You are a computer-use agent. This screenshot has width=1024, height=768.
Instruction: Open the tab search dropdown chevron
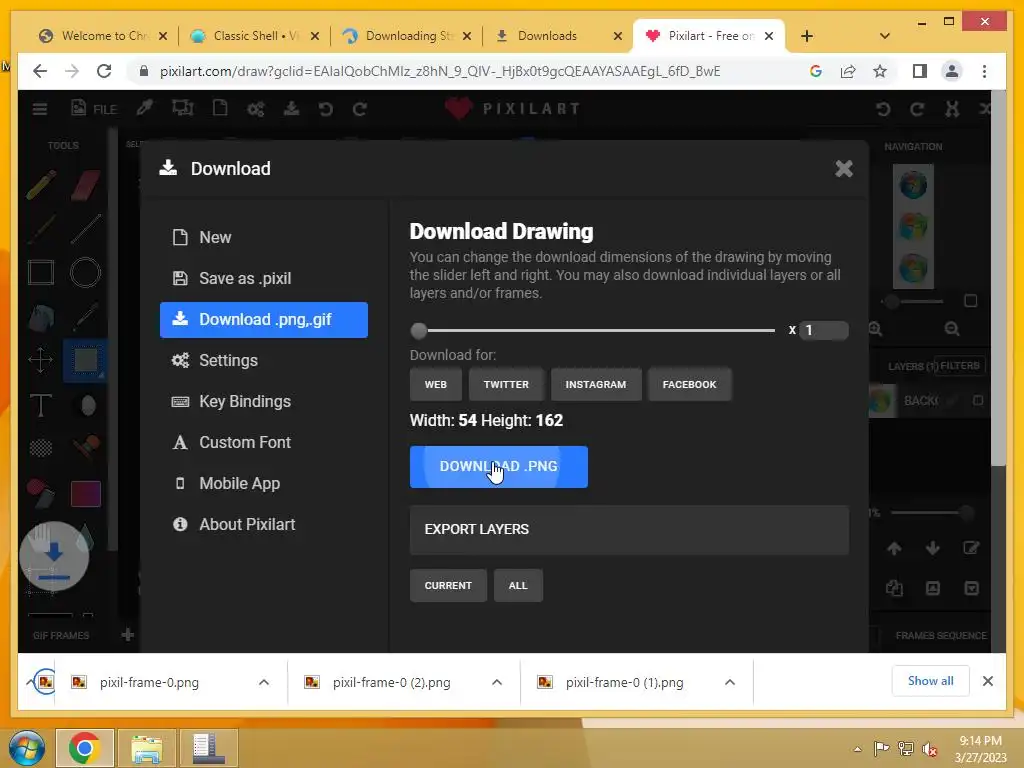click(885, 36)
